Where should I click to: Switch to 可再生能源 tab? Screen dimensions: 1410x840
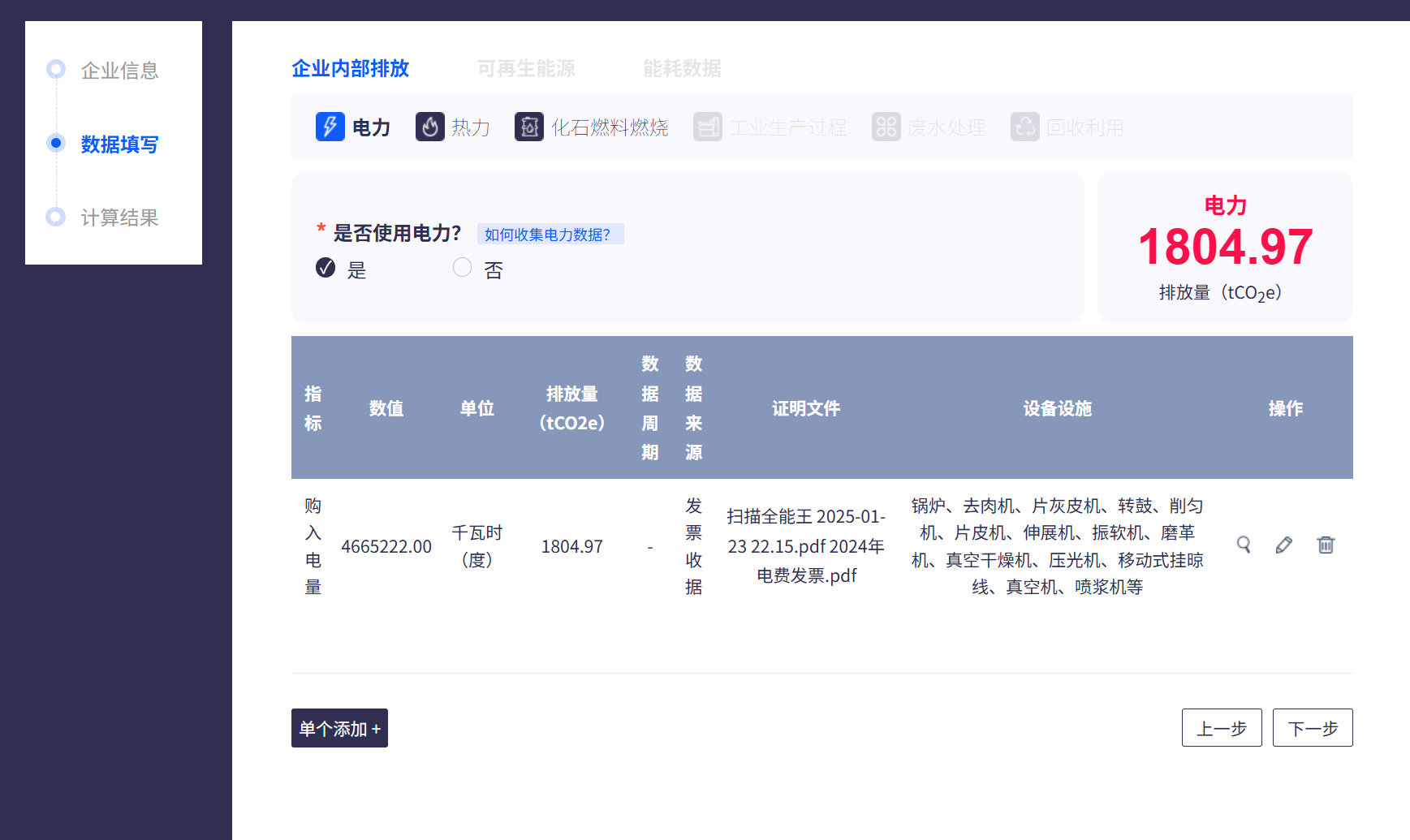[x=526, y=68]
